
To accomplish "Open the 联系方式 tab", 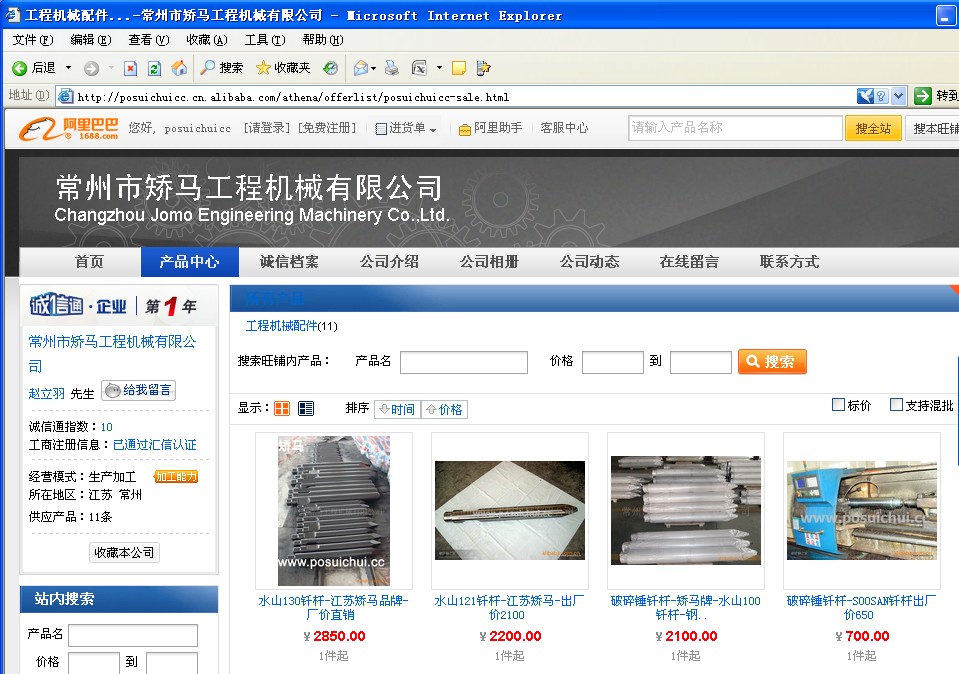I will (x=790, y=262).
